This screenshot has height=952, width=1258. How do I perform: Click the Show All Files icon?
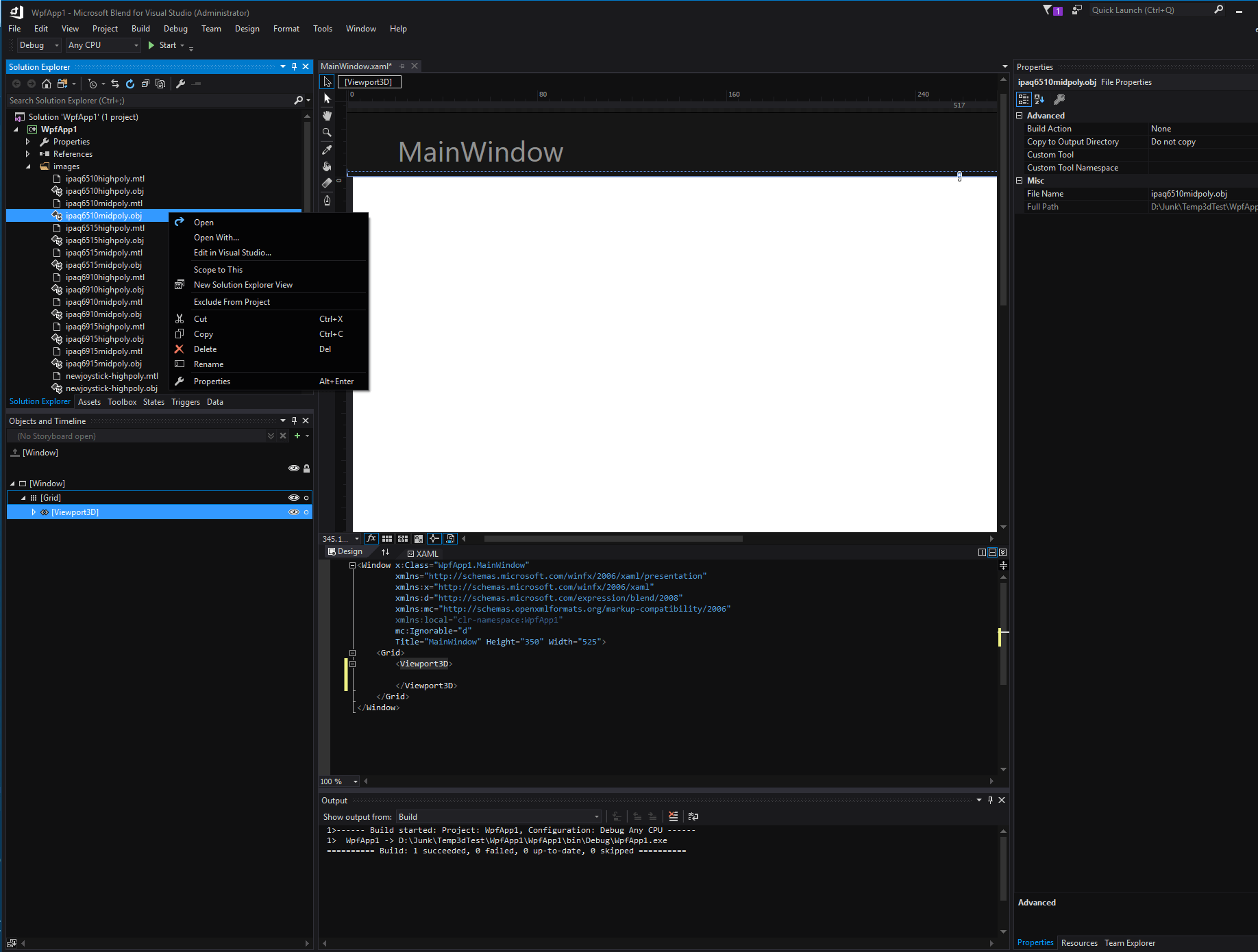[160, 84]
